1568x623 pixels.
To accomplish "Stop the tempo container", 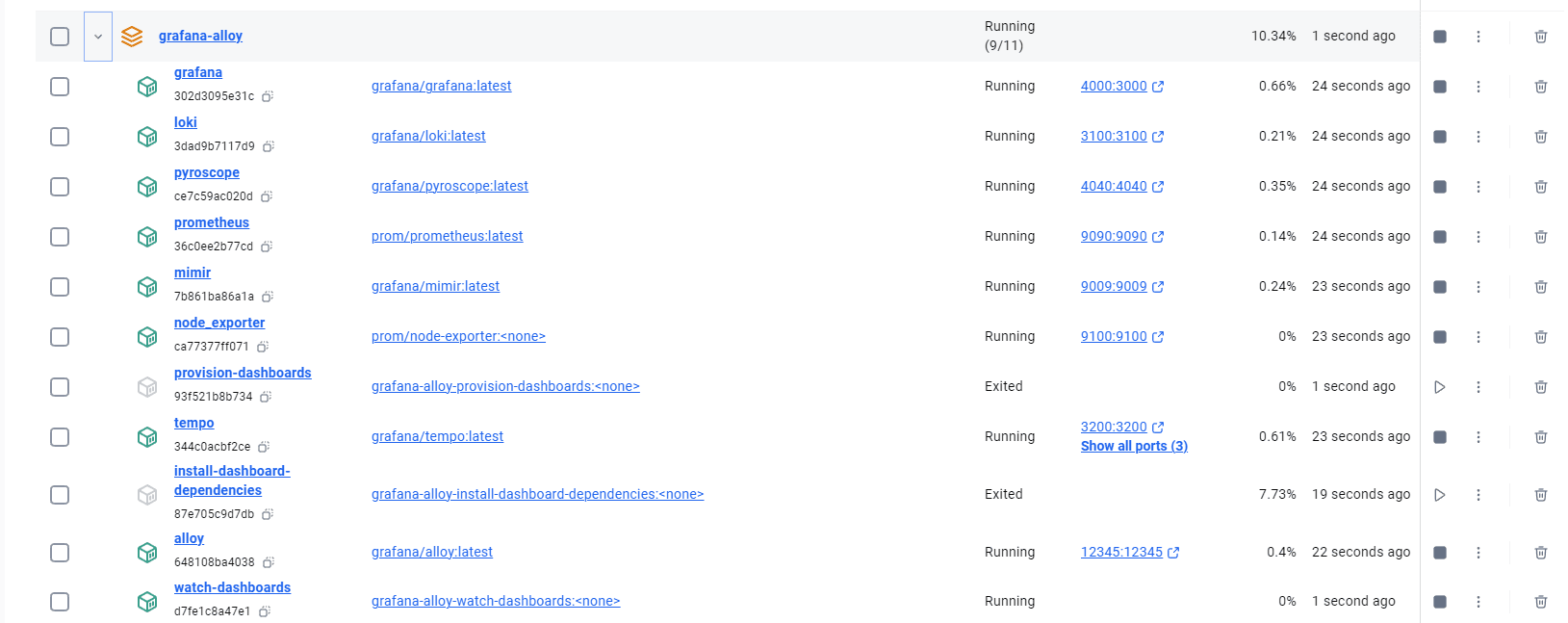I will point(1440,437).
